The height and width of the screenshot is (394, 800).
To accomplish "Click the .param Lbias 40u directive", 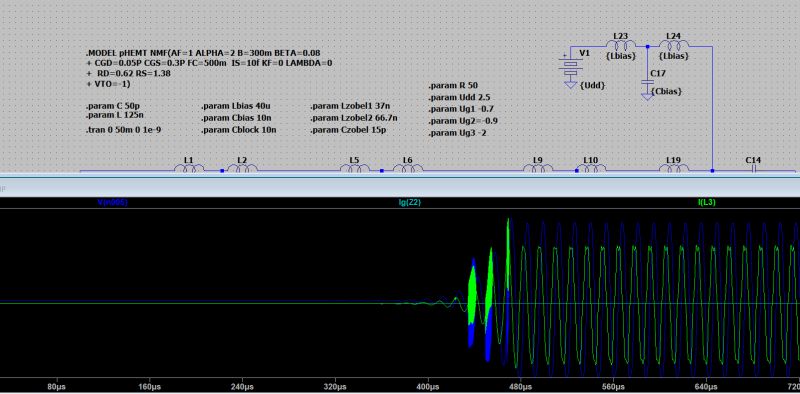I will 236,106.
